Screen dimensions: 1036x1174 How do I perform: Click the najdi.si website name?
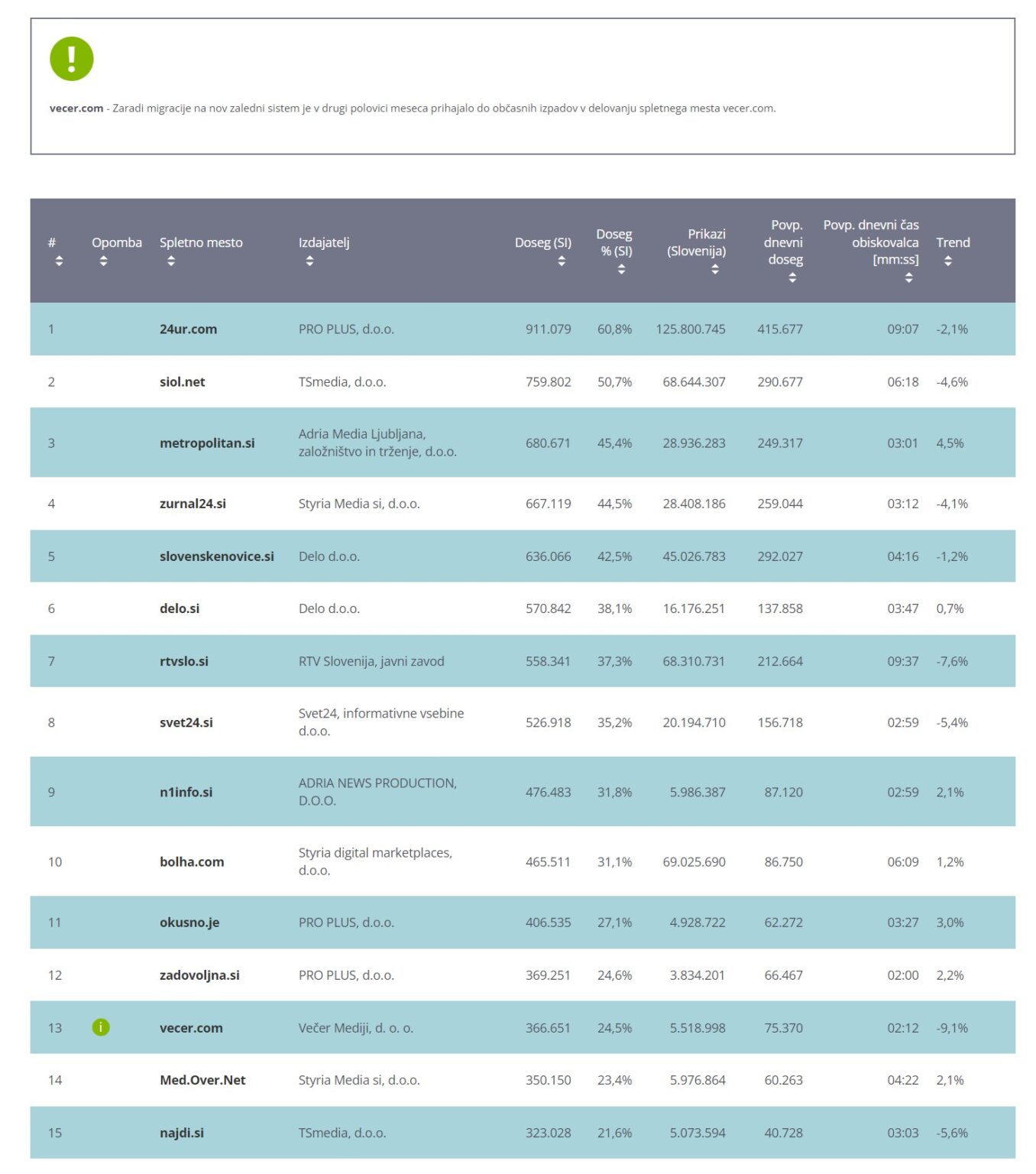click(x=181, y=1133)
